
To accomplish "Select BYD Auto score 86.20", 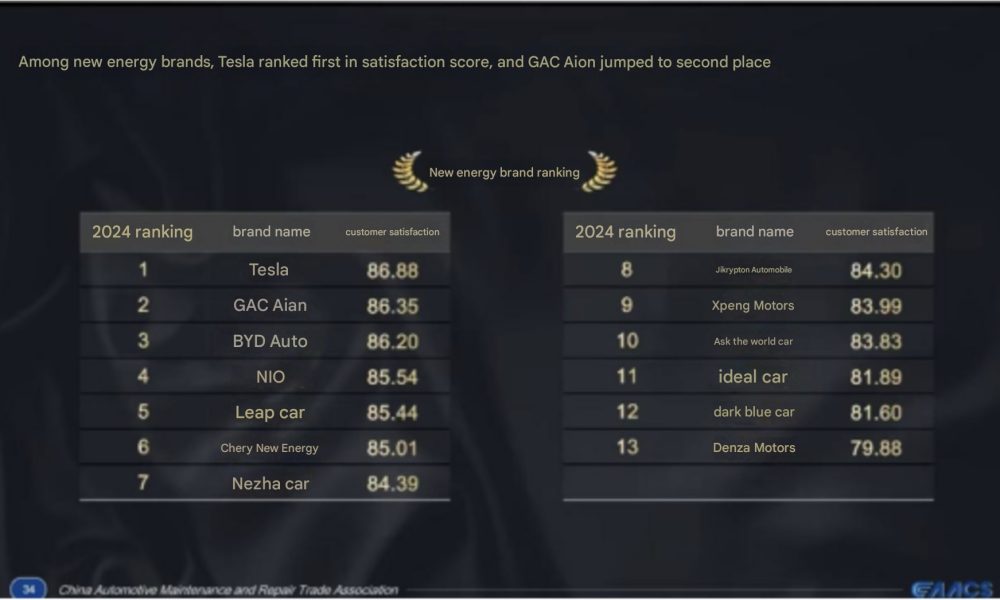I will 392,342.
